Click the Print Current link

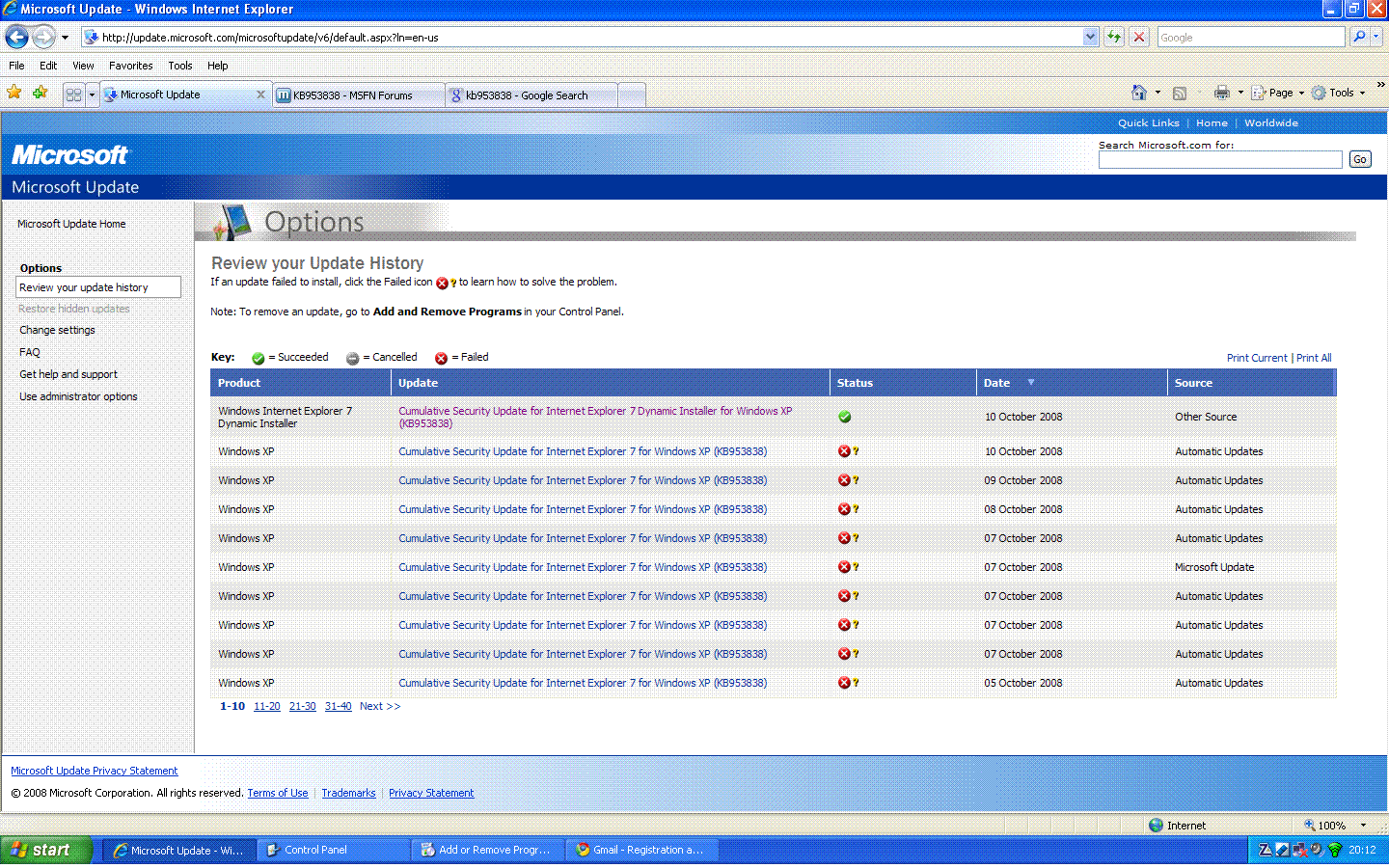point(1257,358)
